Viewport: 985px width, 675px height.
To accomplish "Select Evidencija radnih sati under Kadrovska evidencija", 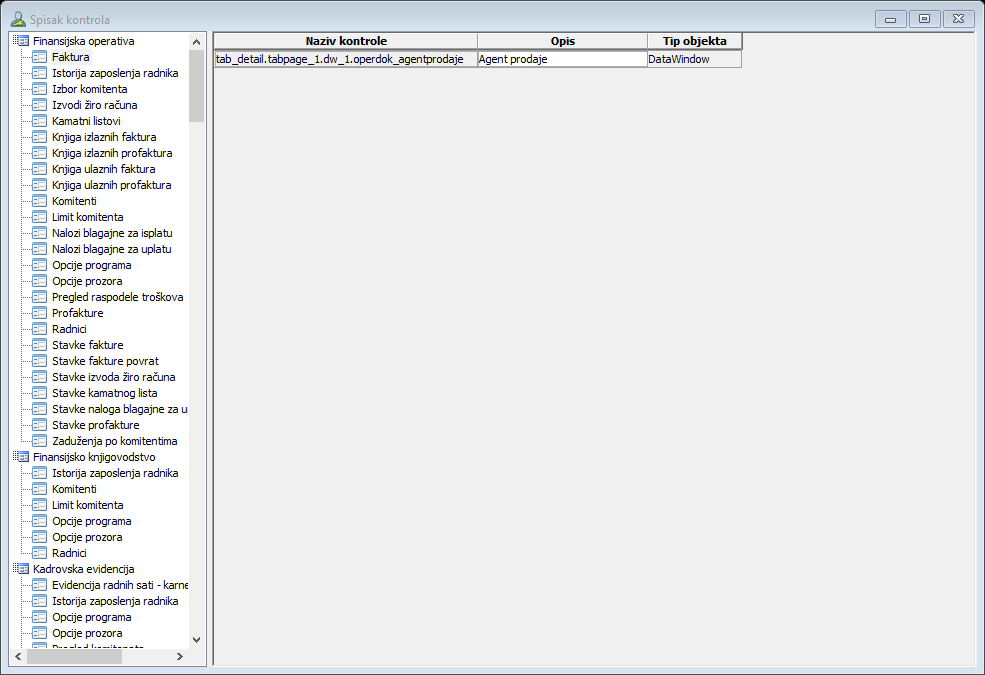I will 119,585.
